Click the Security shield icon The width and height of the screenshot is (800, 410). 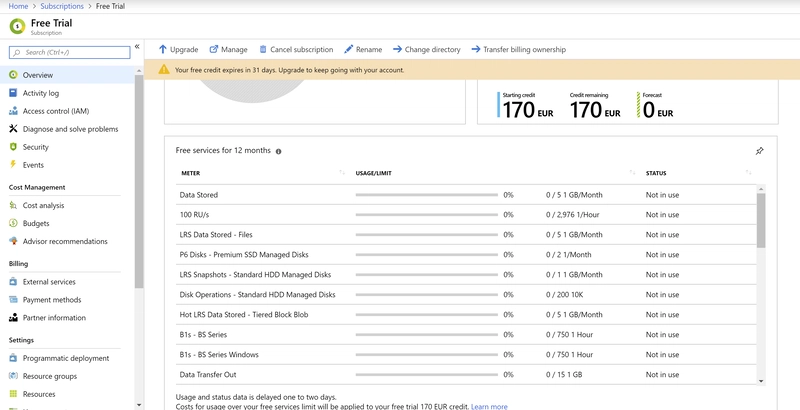(13, 147)
